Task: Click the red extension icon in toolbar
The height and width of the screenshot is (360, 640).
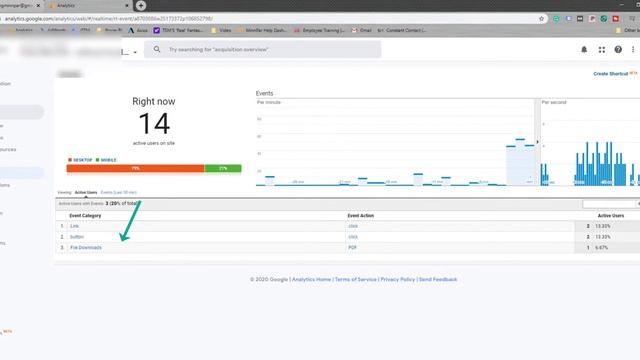Action: tap(616, 19)
